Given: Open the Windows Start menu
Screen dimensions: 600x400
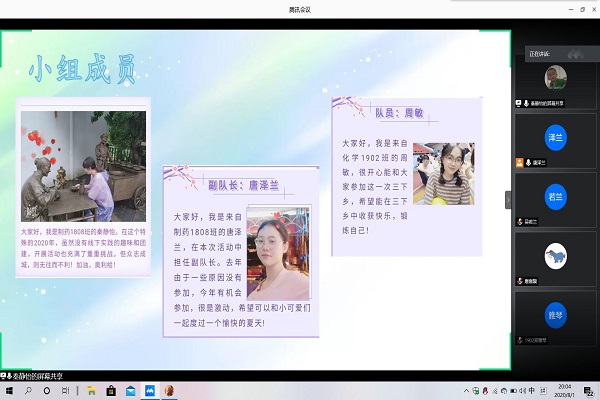Looking at the screenshot, I should 8,390.
